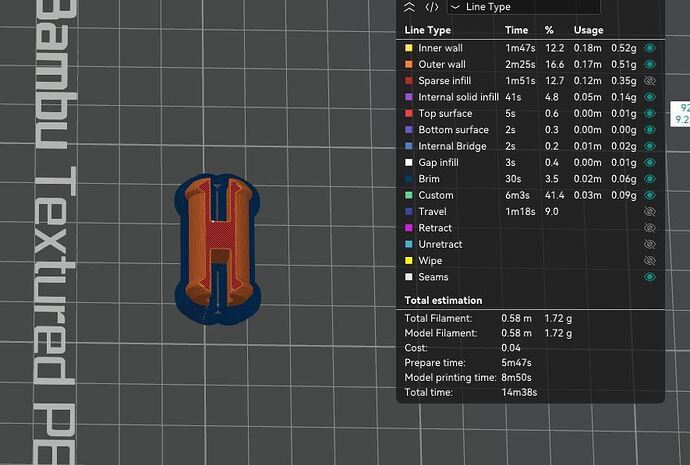The height and width of the screenshot is (465, 690).
Task: Show Wipe moves eye icon
Action: point(650,260)
